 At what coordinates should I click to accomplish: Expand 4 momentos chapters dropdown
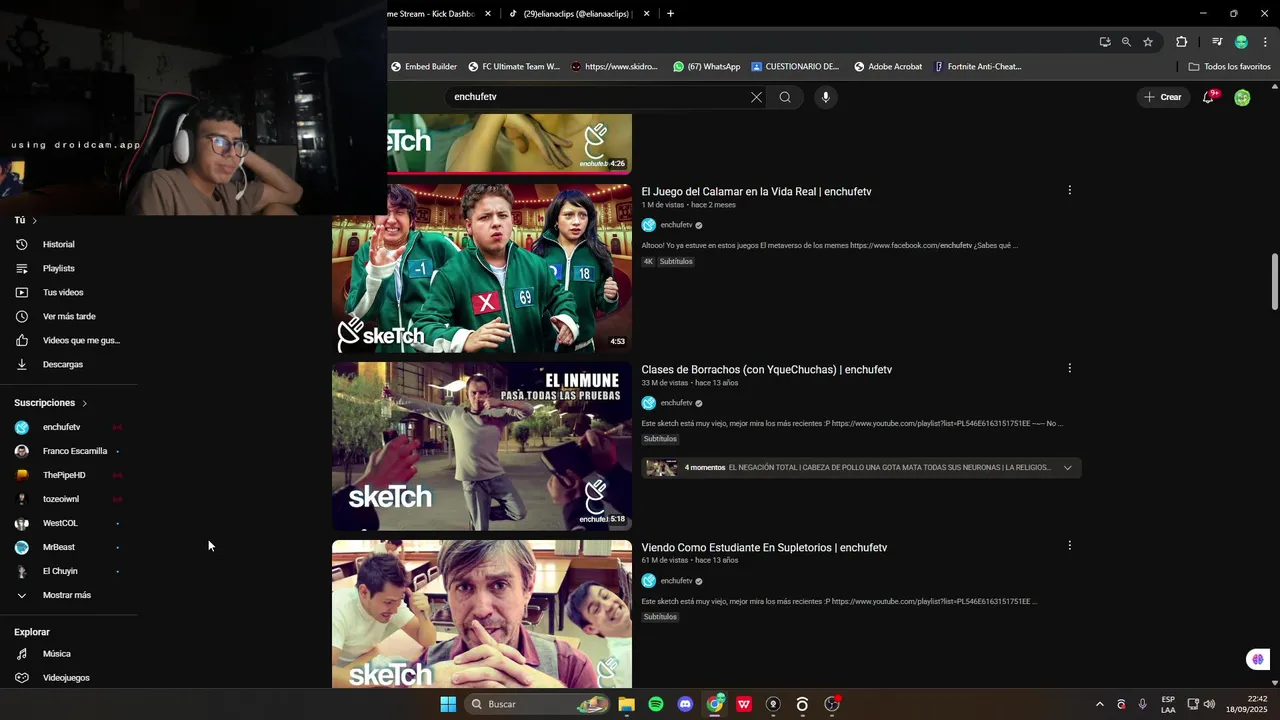(x=1067, y=467)
